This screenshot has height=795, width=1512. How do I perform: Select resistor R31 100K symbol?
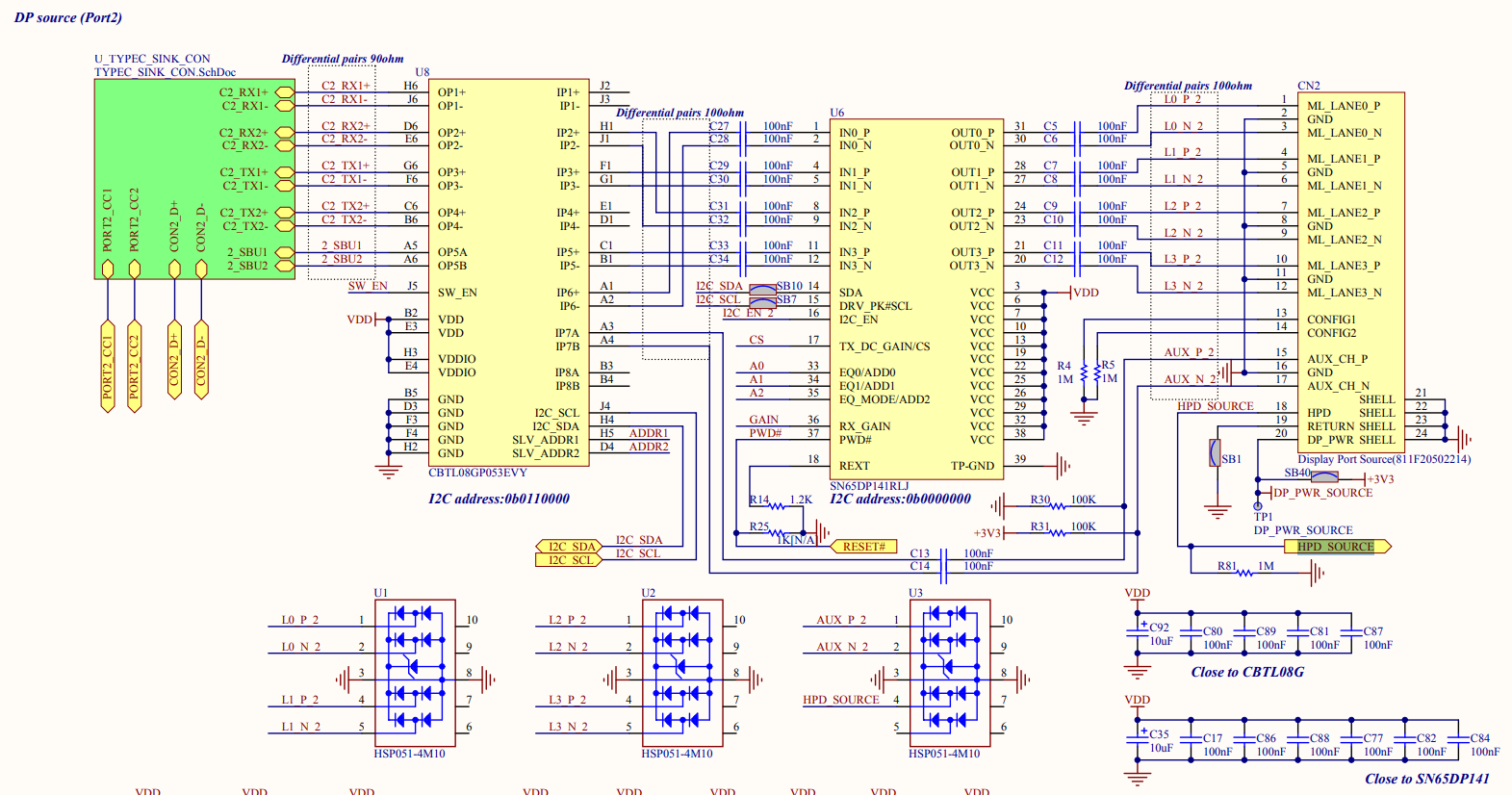pos(1058,533)
